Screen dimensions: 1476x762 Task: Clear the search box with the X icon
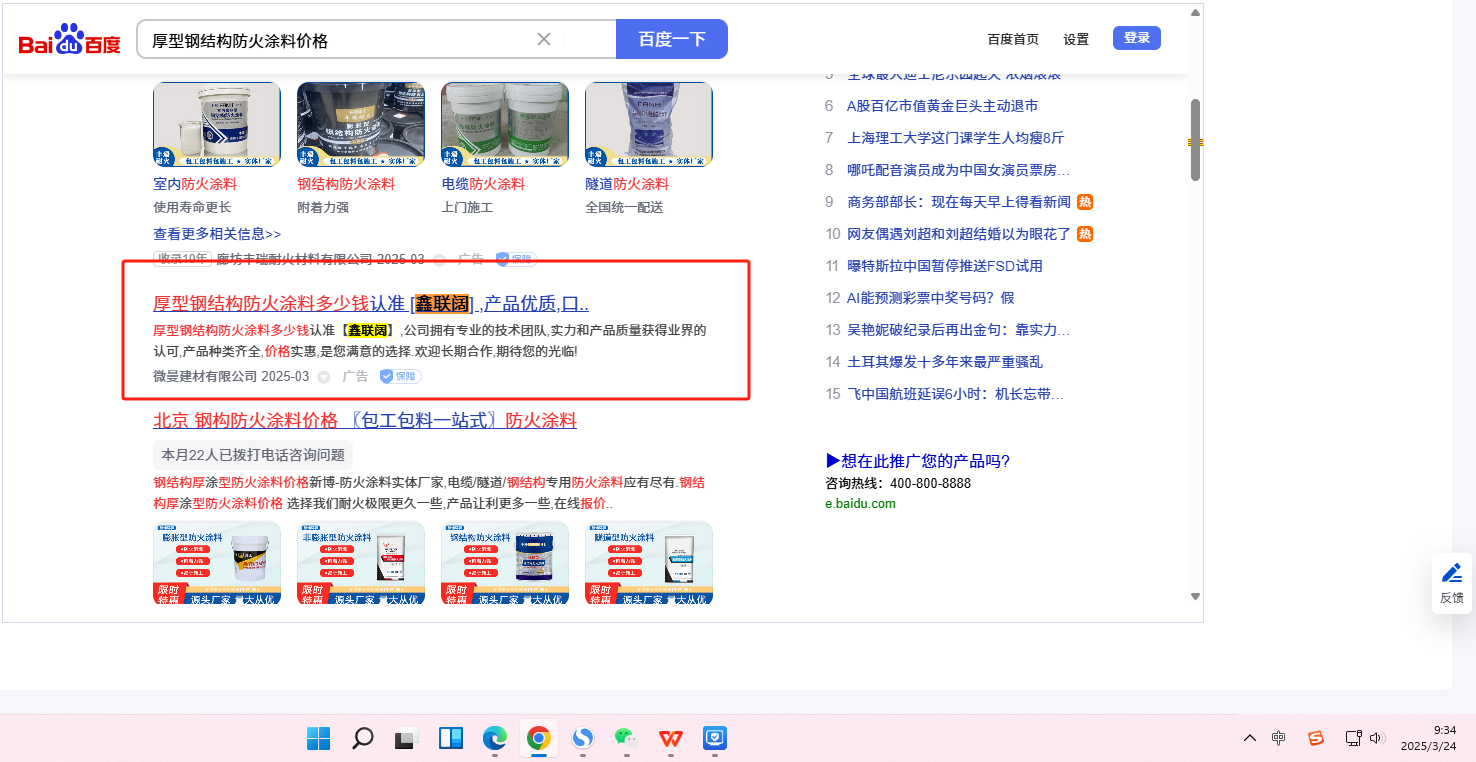(x=544, y=39)
